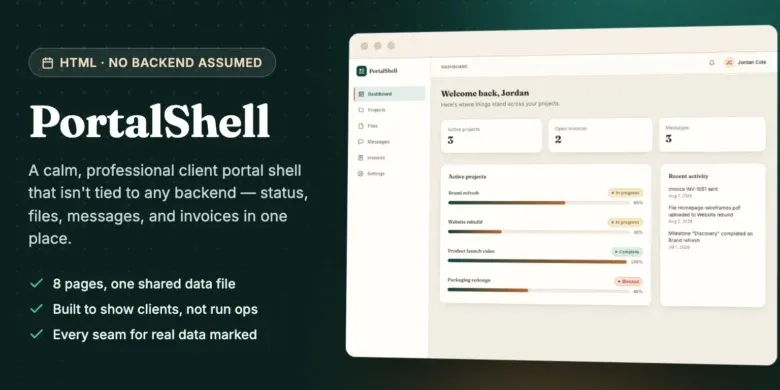The height and width of the screenshot is (390, 780).
Task: Click the DASHBOARD breadcrumb label in top bar
Action: 454,67
